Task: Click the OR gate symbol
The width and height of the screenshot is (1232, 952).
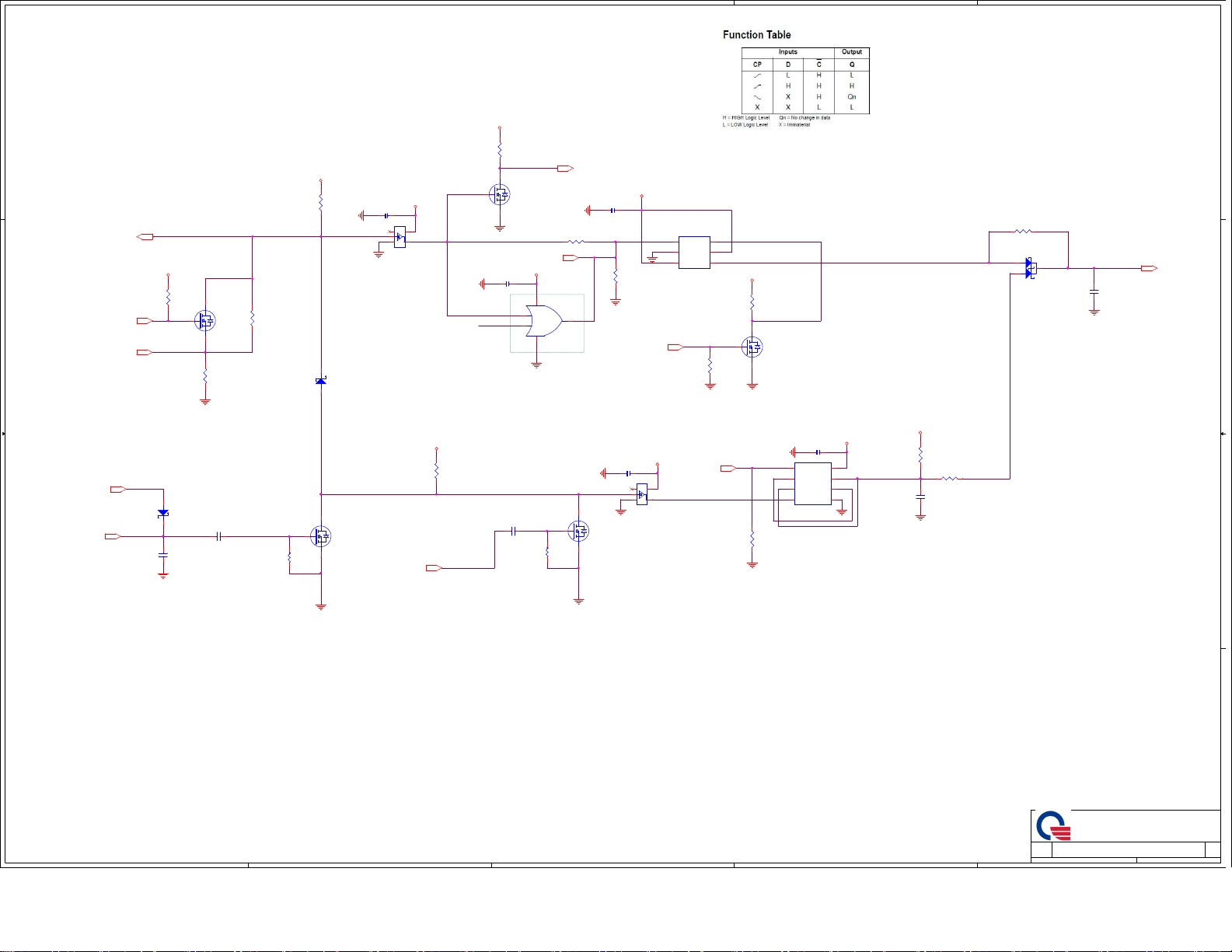Action: (x=544, y=321)
